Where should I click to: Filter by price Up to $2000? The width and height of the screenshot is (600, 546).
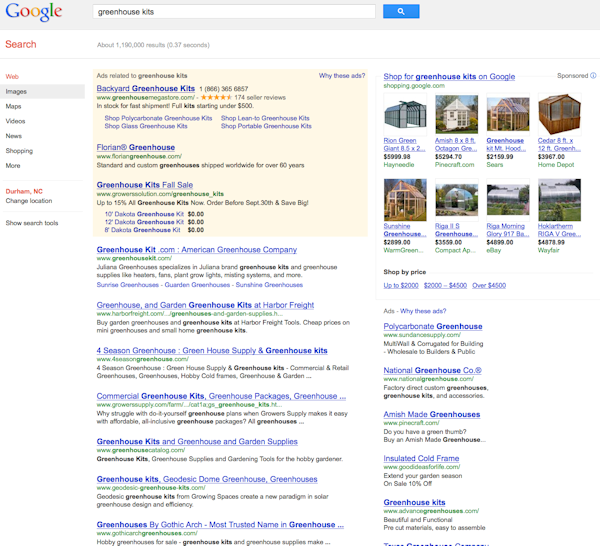401,286
